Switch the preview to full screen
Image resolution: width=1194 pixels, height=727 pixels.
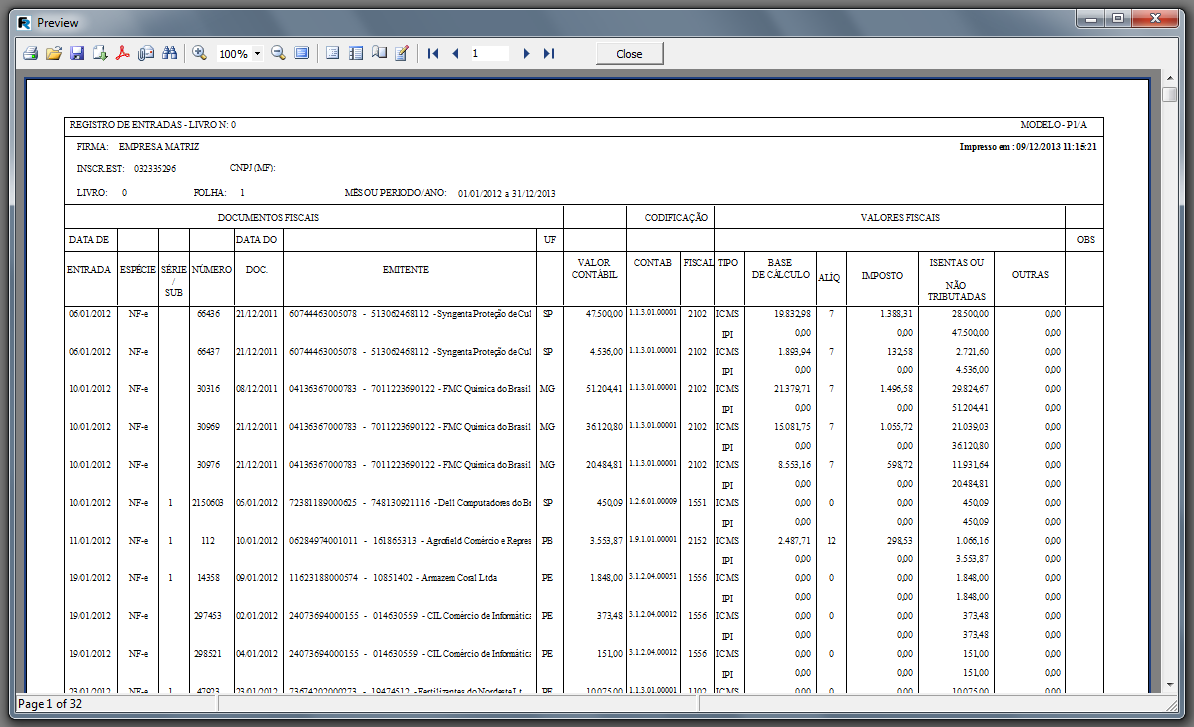[302, 53]
